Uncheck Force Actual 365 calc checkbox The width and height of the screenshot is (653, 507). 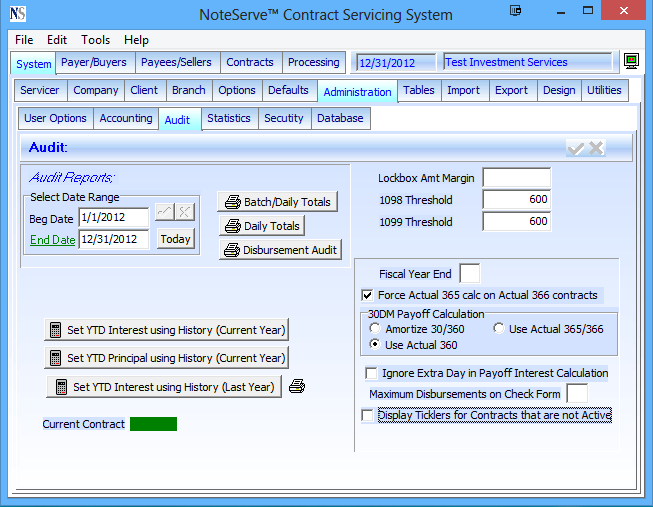[367, 295]
